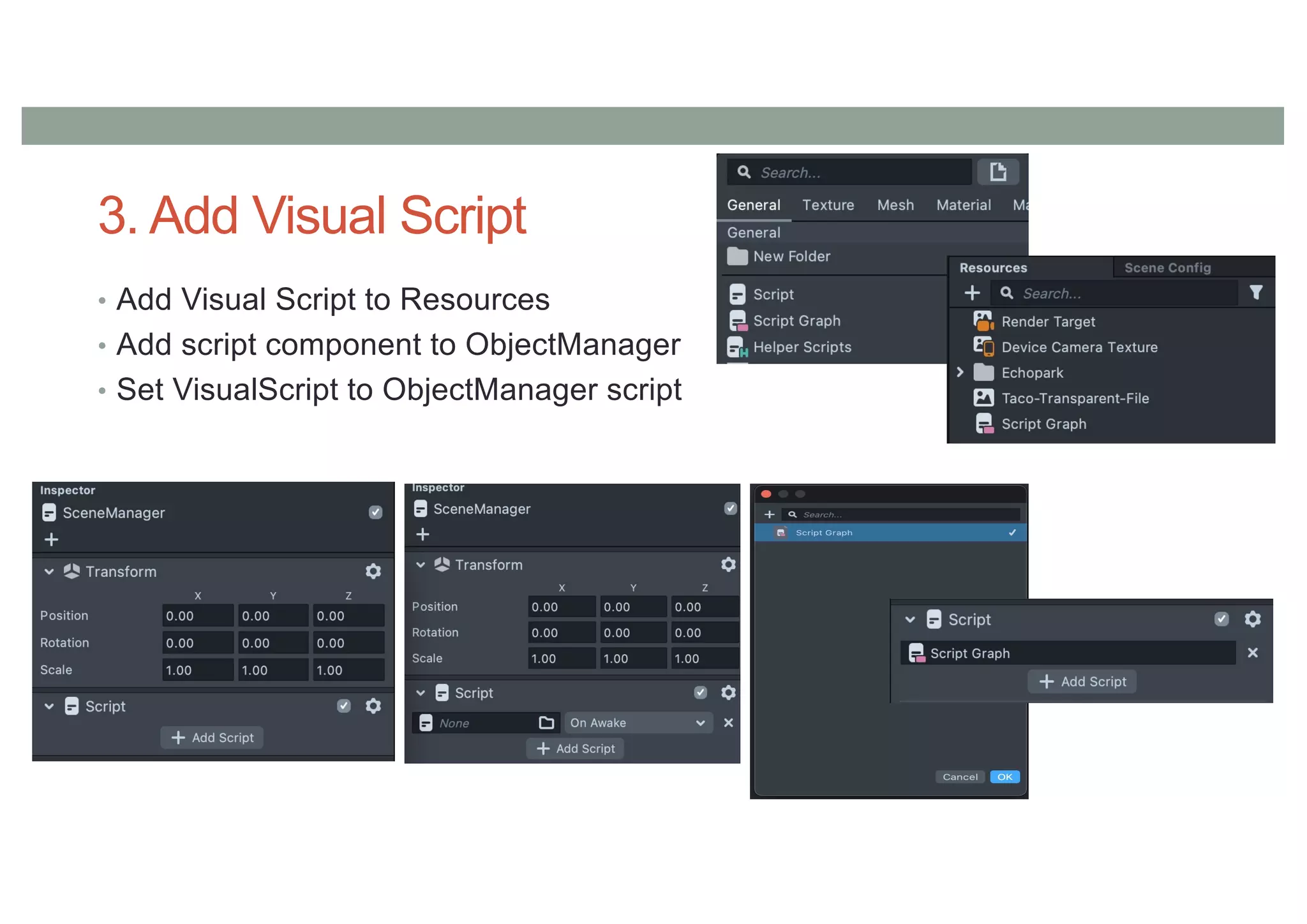Image resolution: width=1307 pixels, height=924 pixels.
Task: Click Add Script in left Inspector
Action: point(213,738)
